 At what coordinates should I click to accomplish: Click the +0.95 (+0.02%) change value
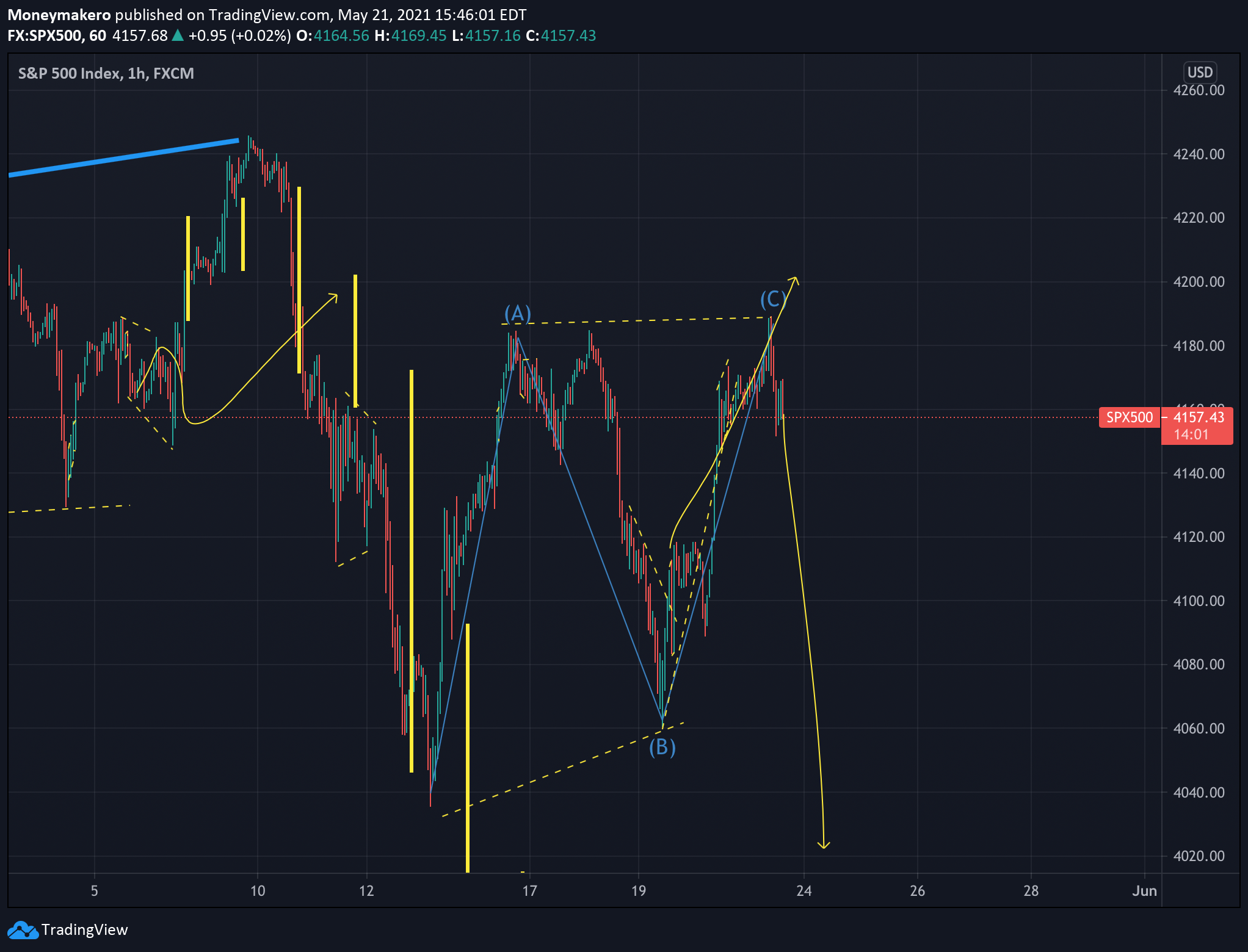[239, 35]
